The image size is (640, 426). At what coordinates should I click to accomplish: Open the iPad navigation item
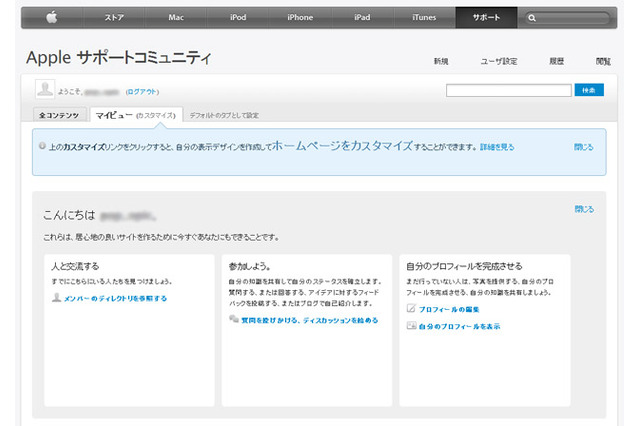pos(362,18)
